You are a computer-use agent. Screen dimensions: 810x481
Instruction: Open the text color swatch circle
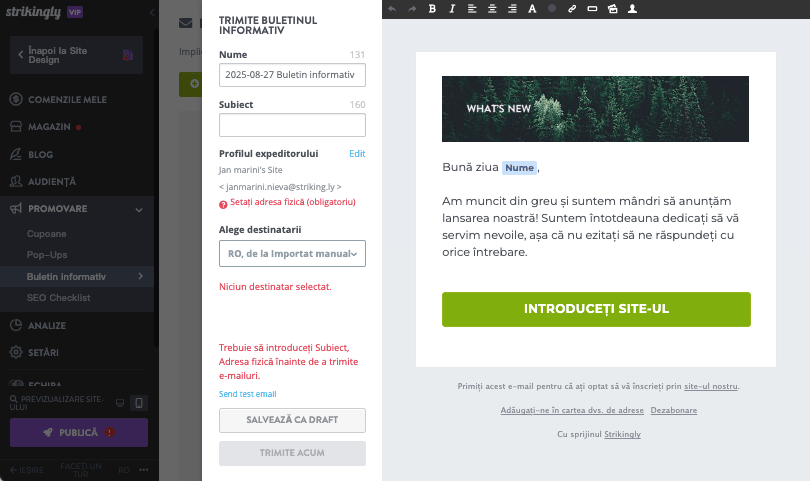pyautogui.click(x=552, y=9)
